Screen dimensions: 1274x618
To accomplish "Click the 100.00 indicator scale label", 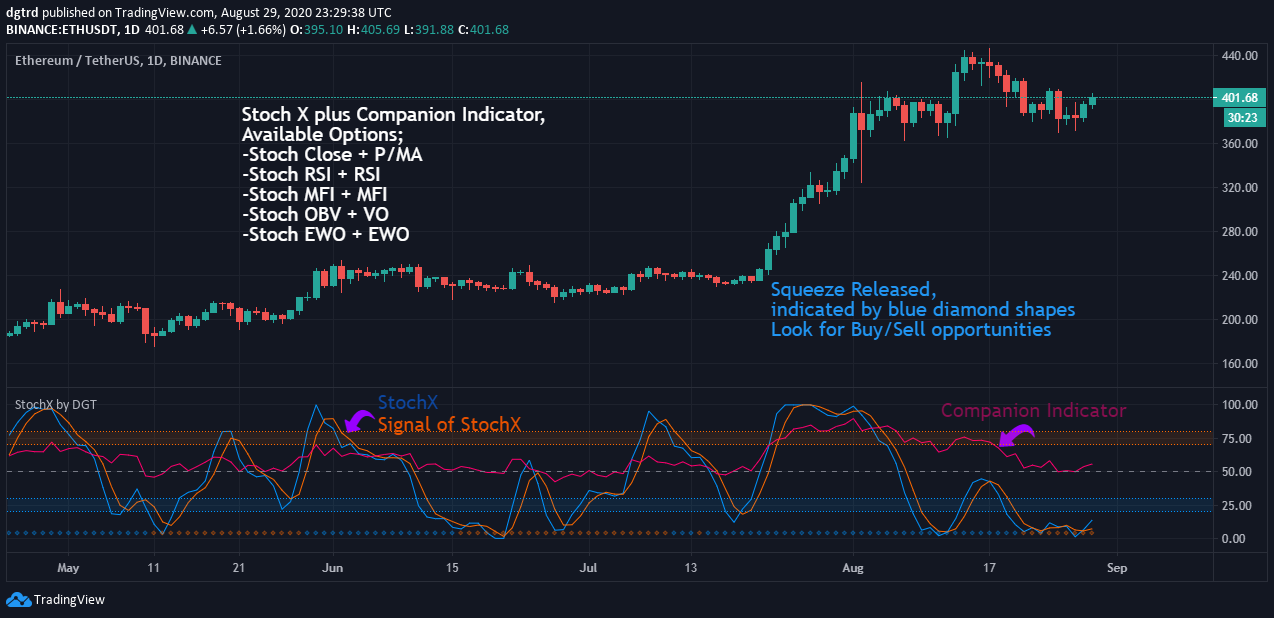I will [x=1239, y=405].
